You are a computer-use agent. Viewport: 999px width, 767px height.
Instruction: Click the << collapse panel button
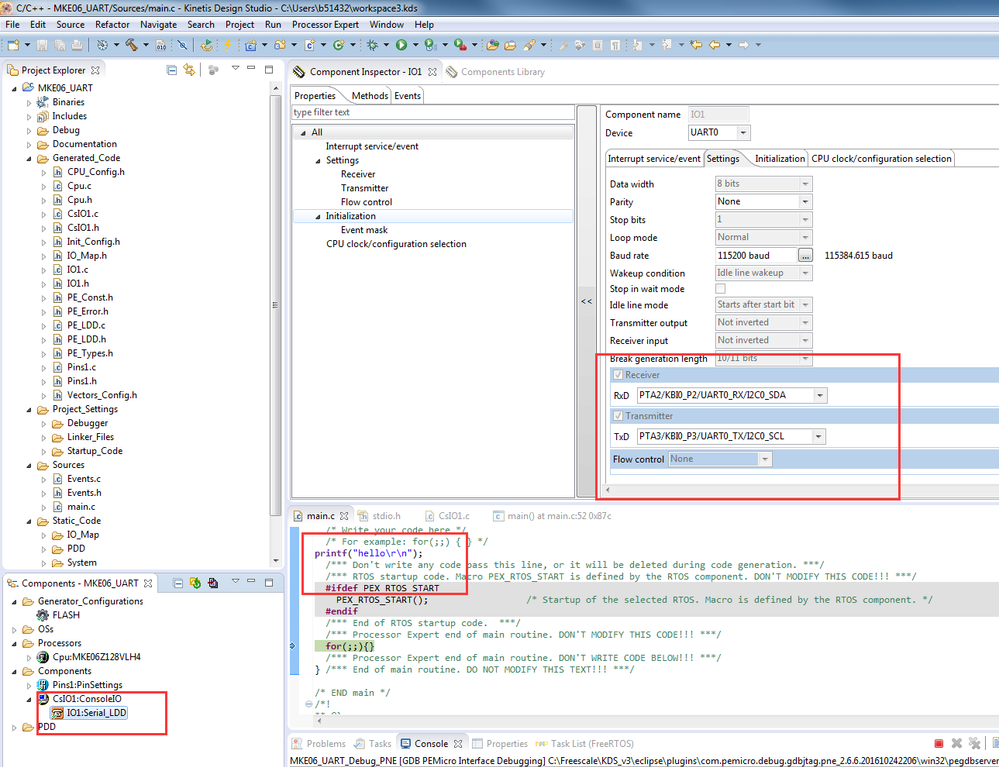pyautogui.click(x=586, y=301)
